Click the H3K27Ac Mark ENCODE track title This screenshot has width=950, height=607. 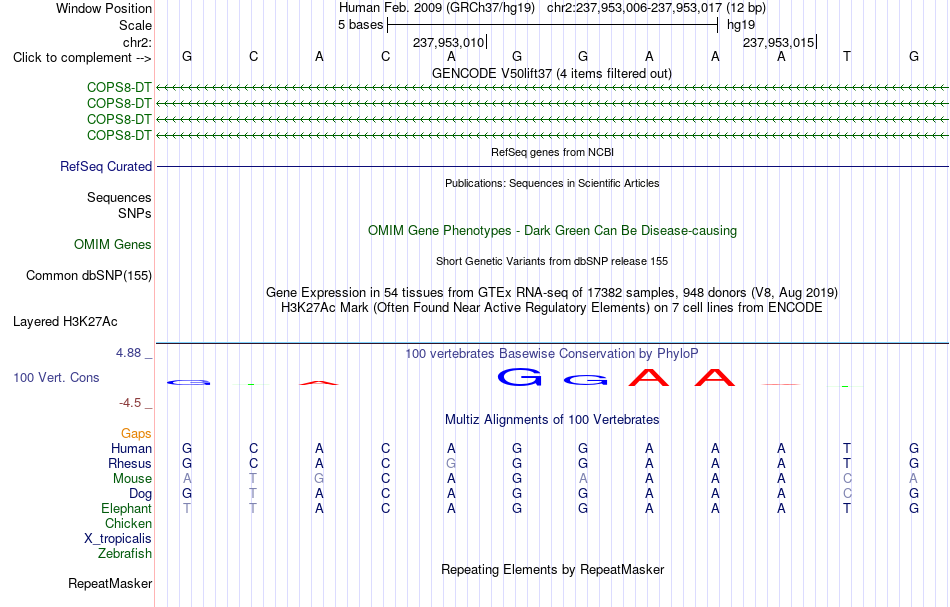(552, 308)
